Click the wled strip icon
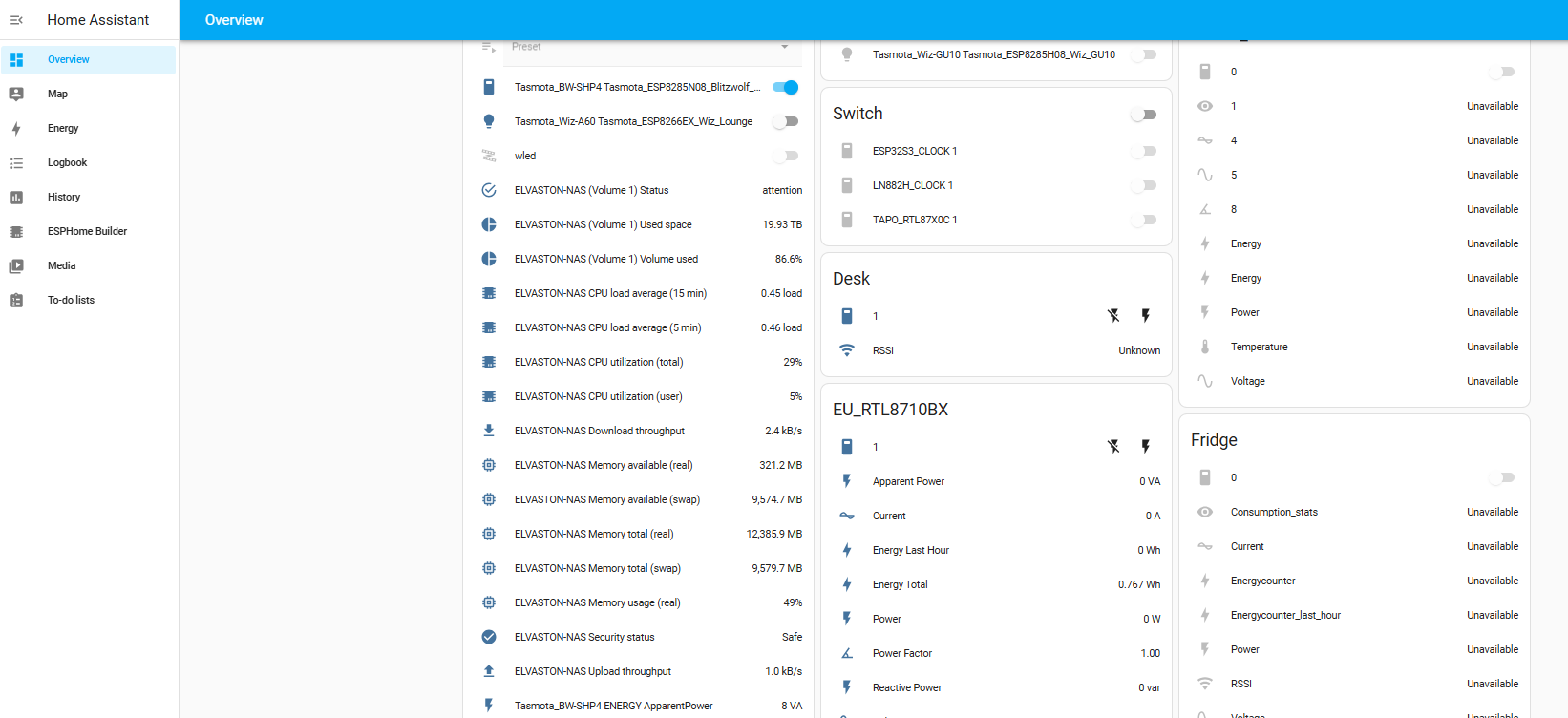Screen dimensions: 1568x718 click(x=489, y=156)
